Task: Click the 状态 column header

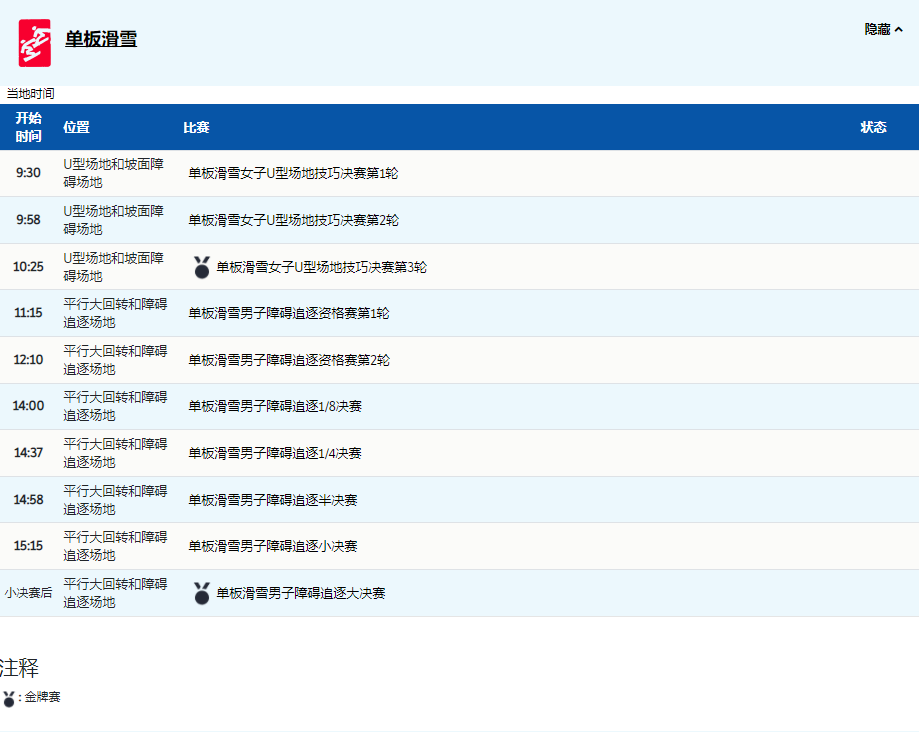Action: pyautogui.click(x=873, y=127)
